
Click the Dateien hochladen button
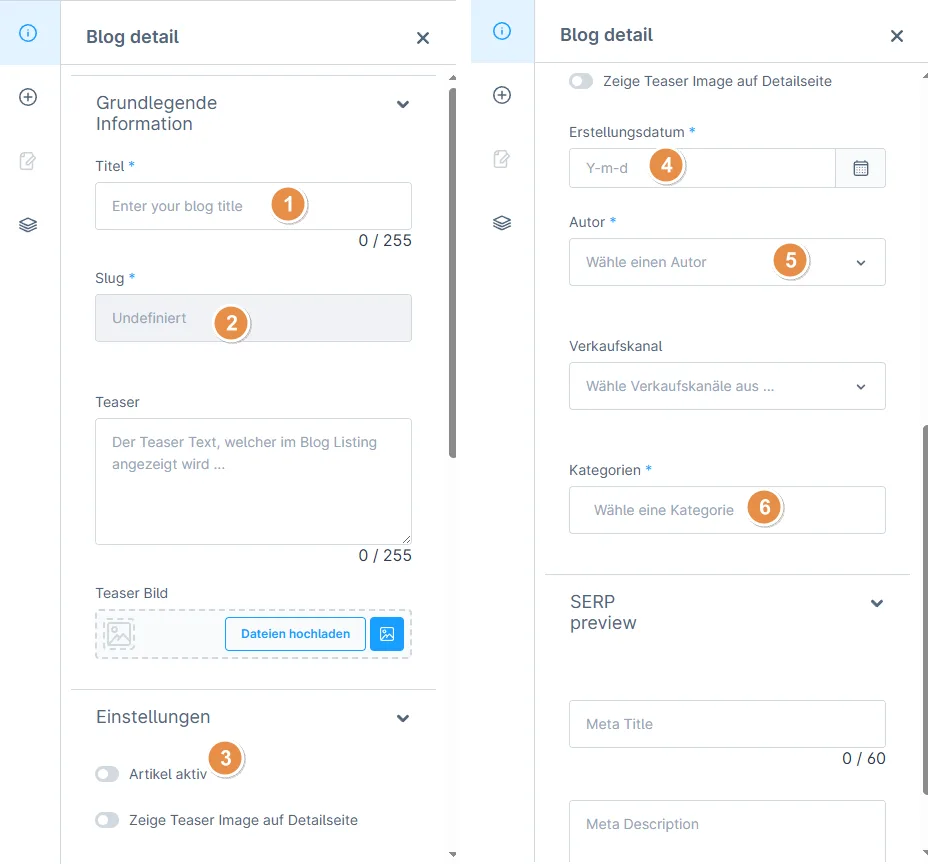click(x=295, y=634)
